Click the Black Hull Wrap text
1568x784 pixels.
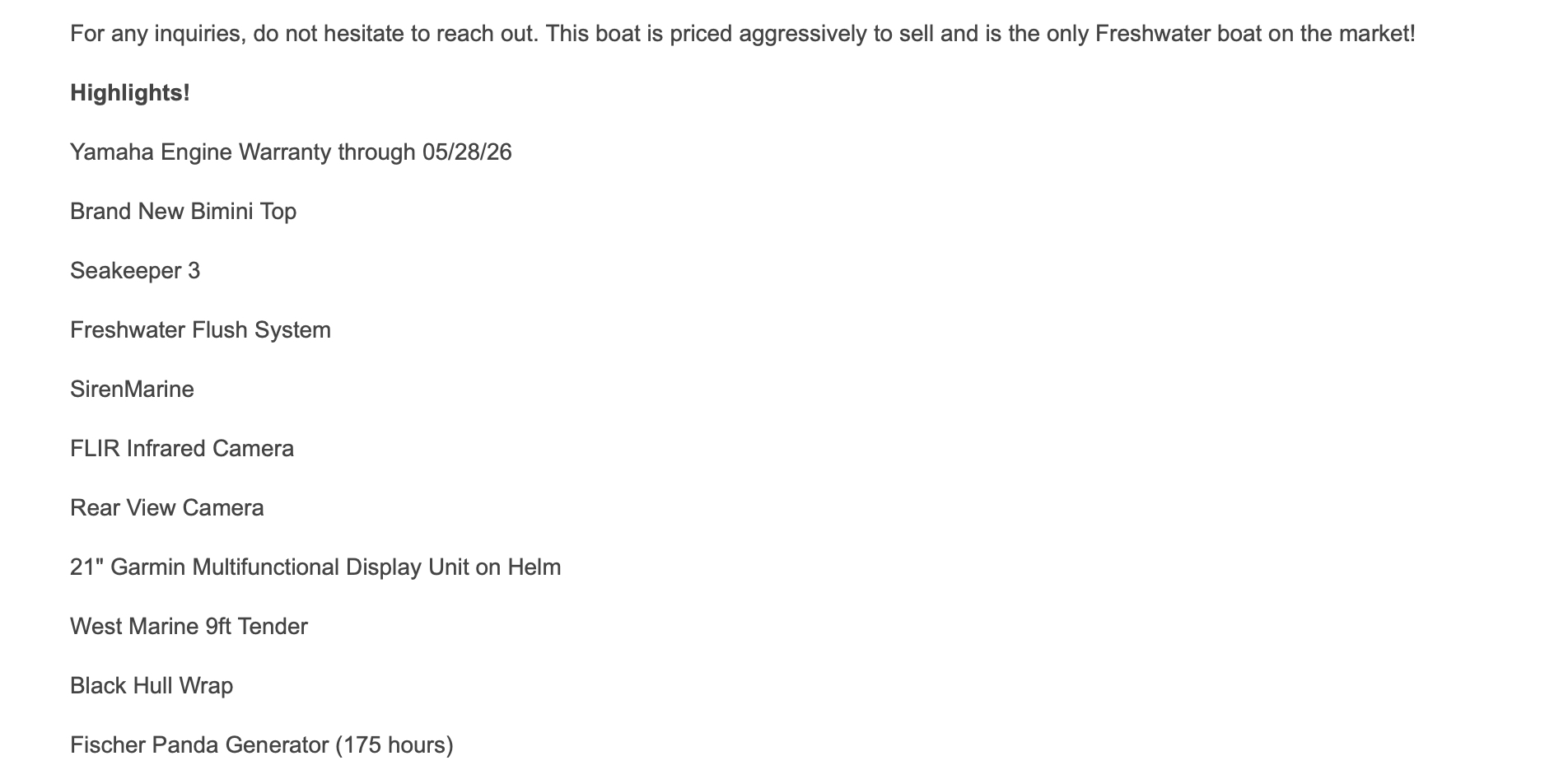tap(152, 686)
